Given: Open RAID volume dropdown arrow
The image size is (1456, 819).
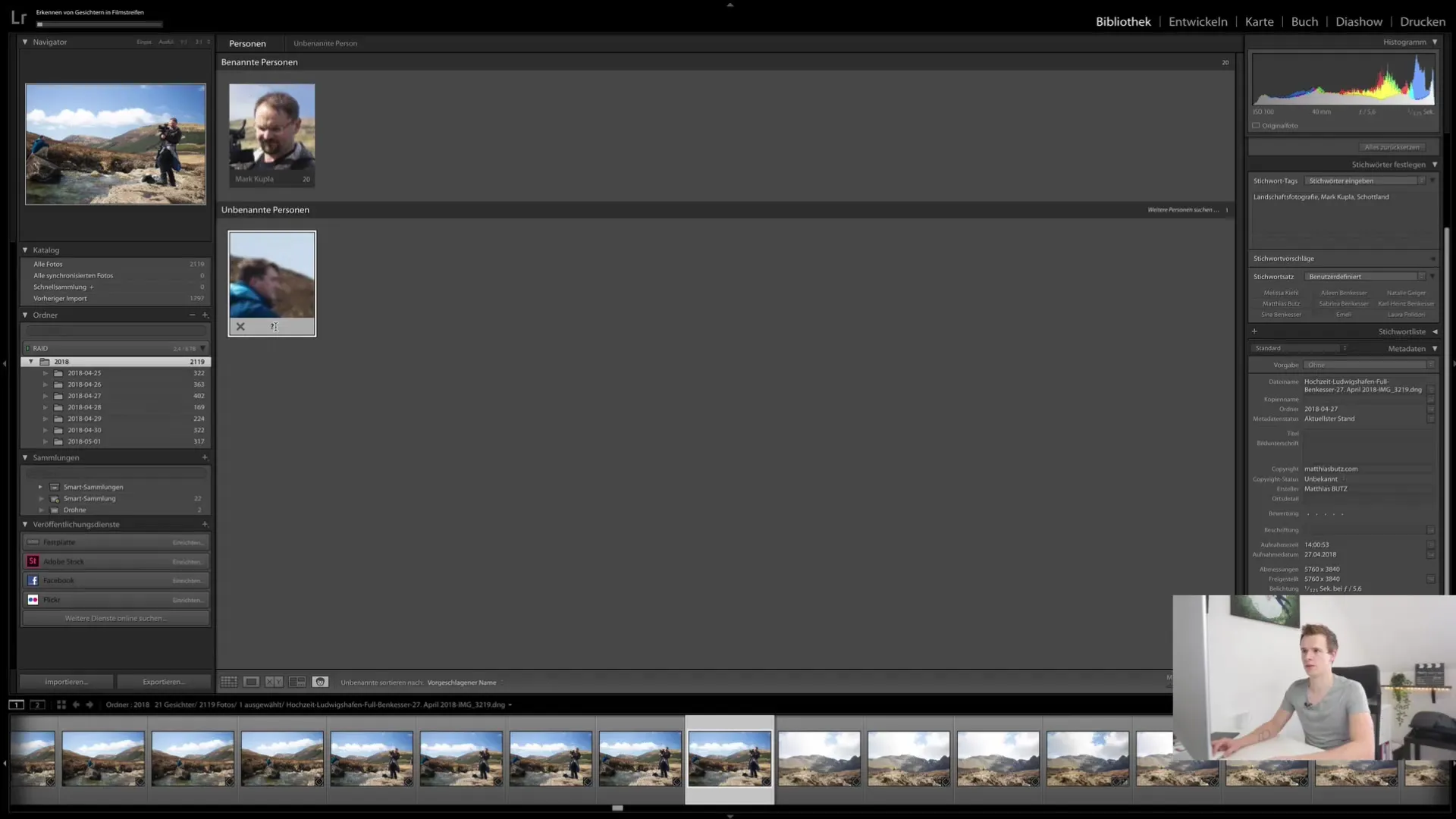Looking at the screenshot, I should click(202, 348).
